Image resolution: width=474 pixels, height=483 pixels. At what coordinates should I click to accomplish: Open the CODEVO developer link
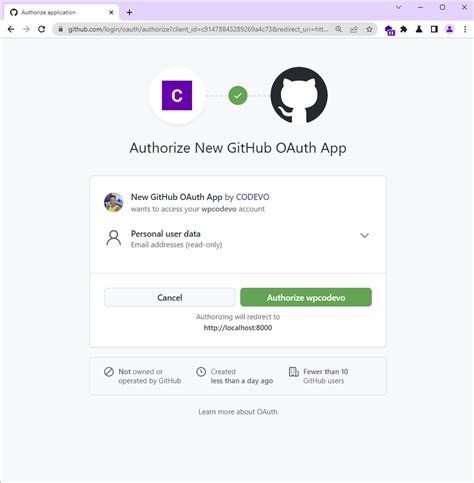click(252, 197)
